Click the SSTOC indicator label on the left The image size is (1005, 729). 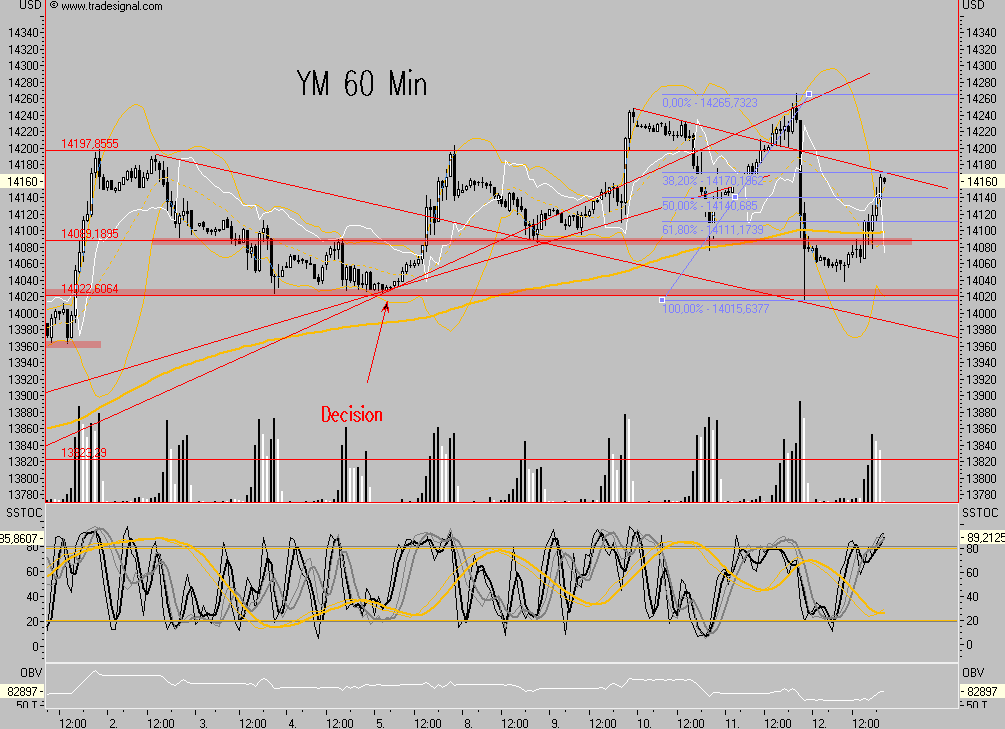[x=21, y=512]
